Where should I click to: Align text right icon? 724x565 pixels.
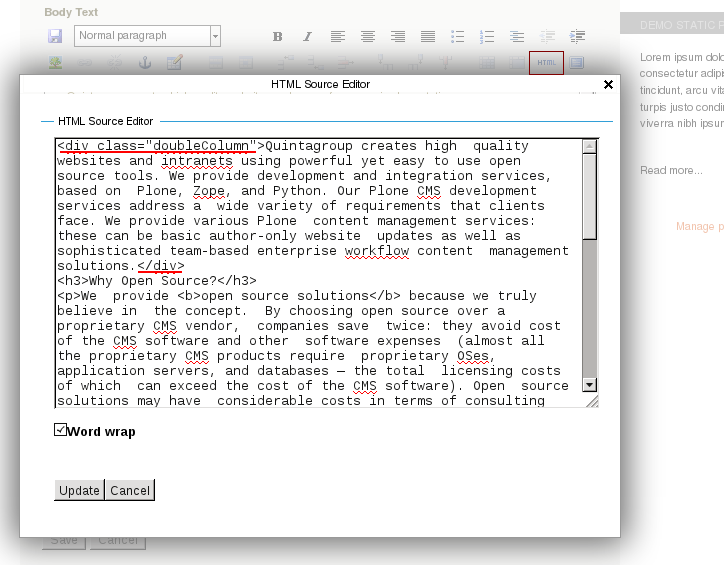click(398, 37)
